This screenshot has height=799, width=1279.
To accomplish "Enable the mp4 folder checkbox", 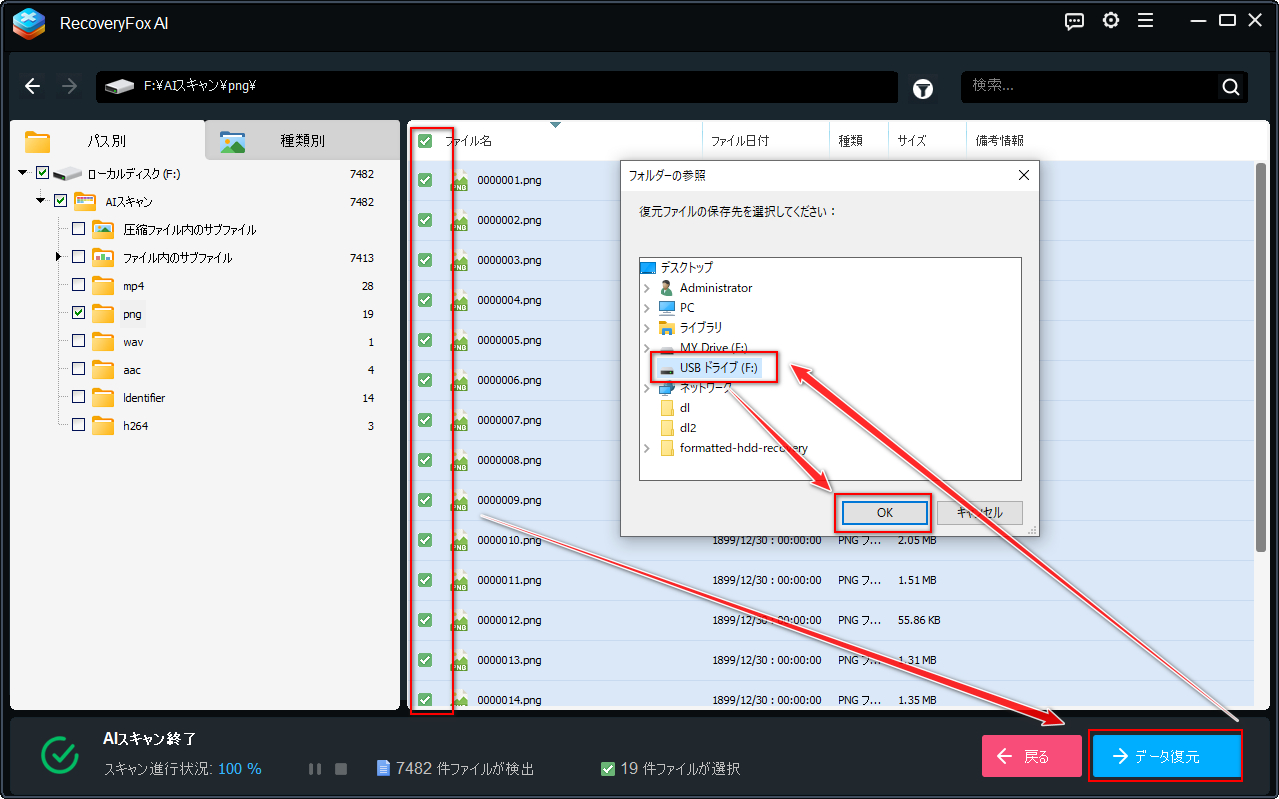I will click(78, 286).
